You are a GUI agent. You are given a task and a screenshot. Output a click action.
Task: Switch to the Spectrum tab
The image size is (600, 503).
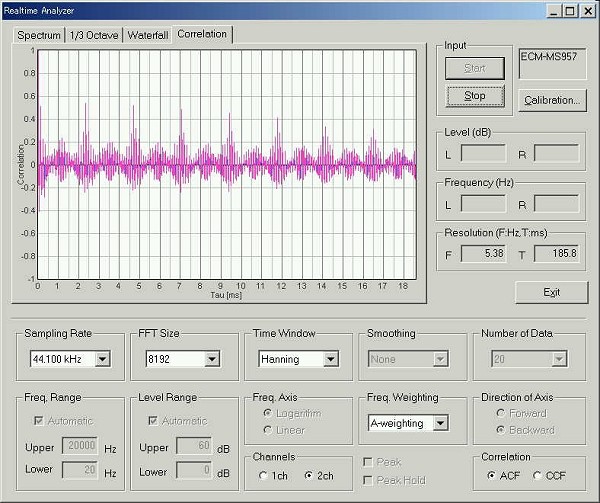coord(39,35)
